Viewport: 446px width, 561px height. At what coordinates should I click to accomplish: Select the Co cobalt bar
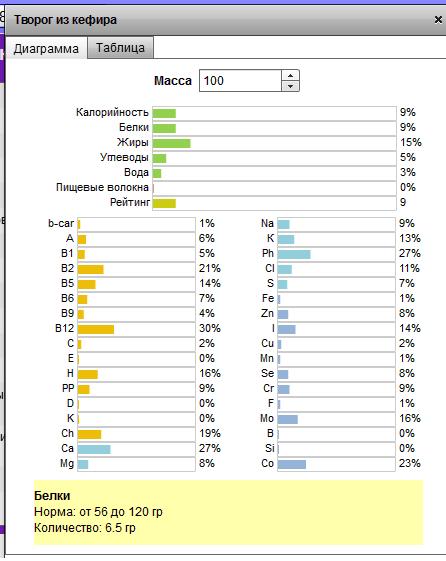336,464
